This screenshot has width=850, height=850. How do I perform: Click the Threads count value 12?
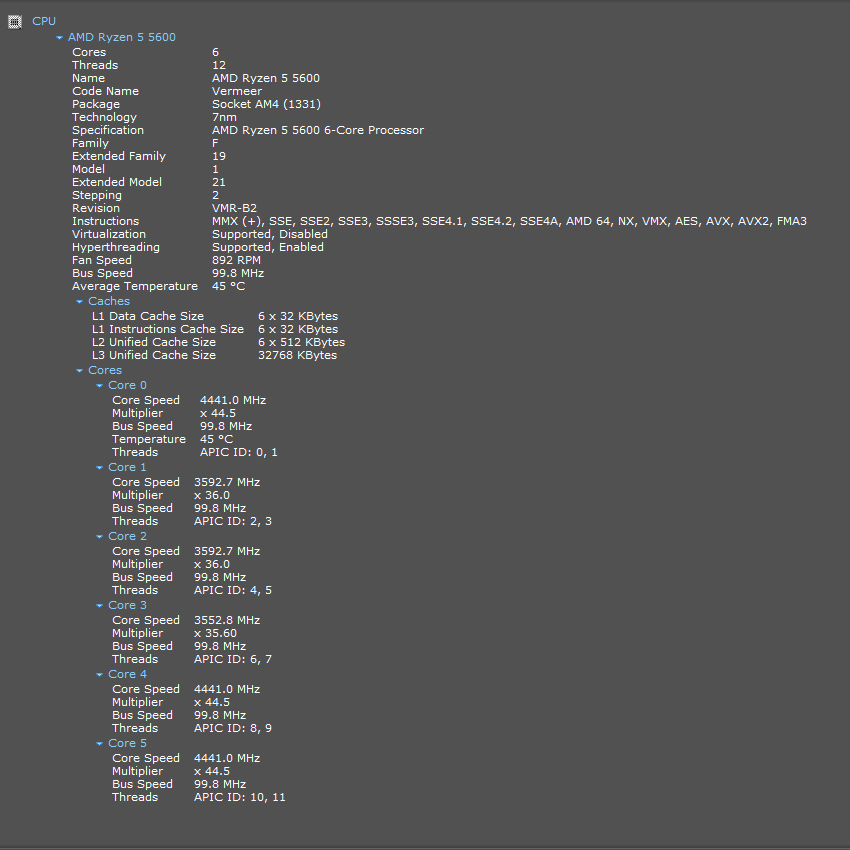(219, 65)
